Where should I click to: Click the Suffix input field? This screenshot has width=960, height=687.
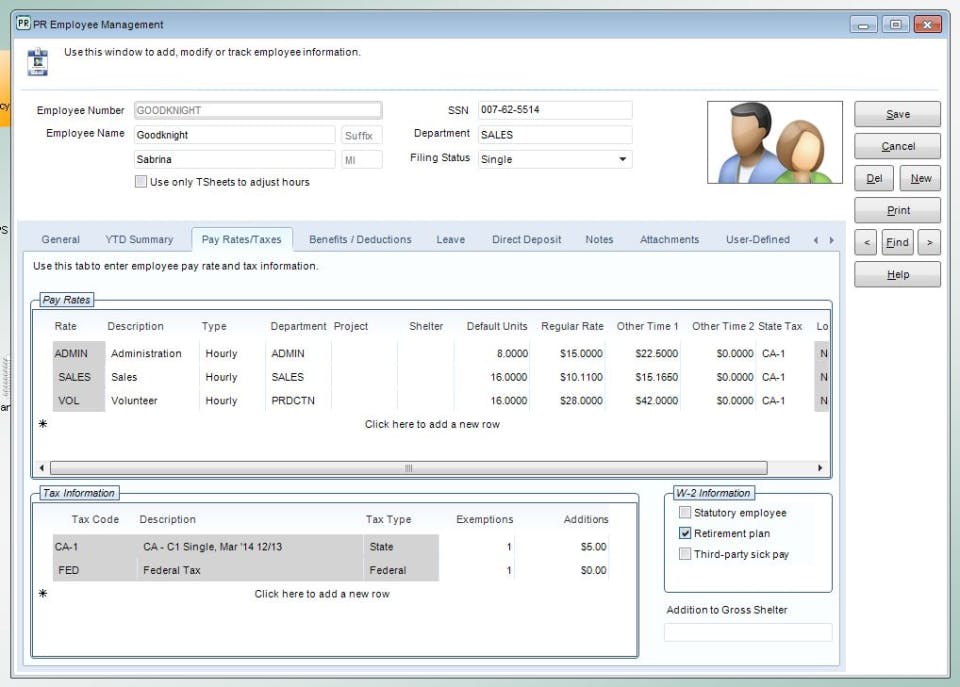362,135
